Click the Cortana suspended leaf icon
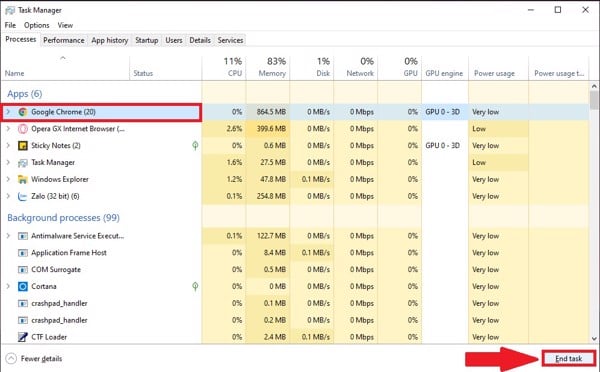 point(195,286)
